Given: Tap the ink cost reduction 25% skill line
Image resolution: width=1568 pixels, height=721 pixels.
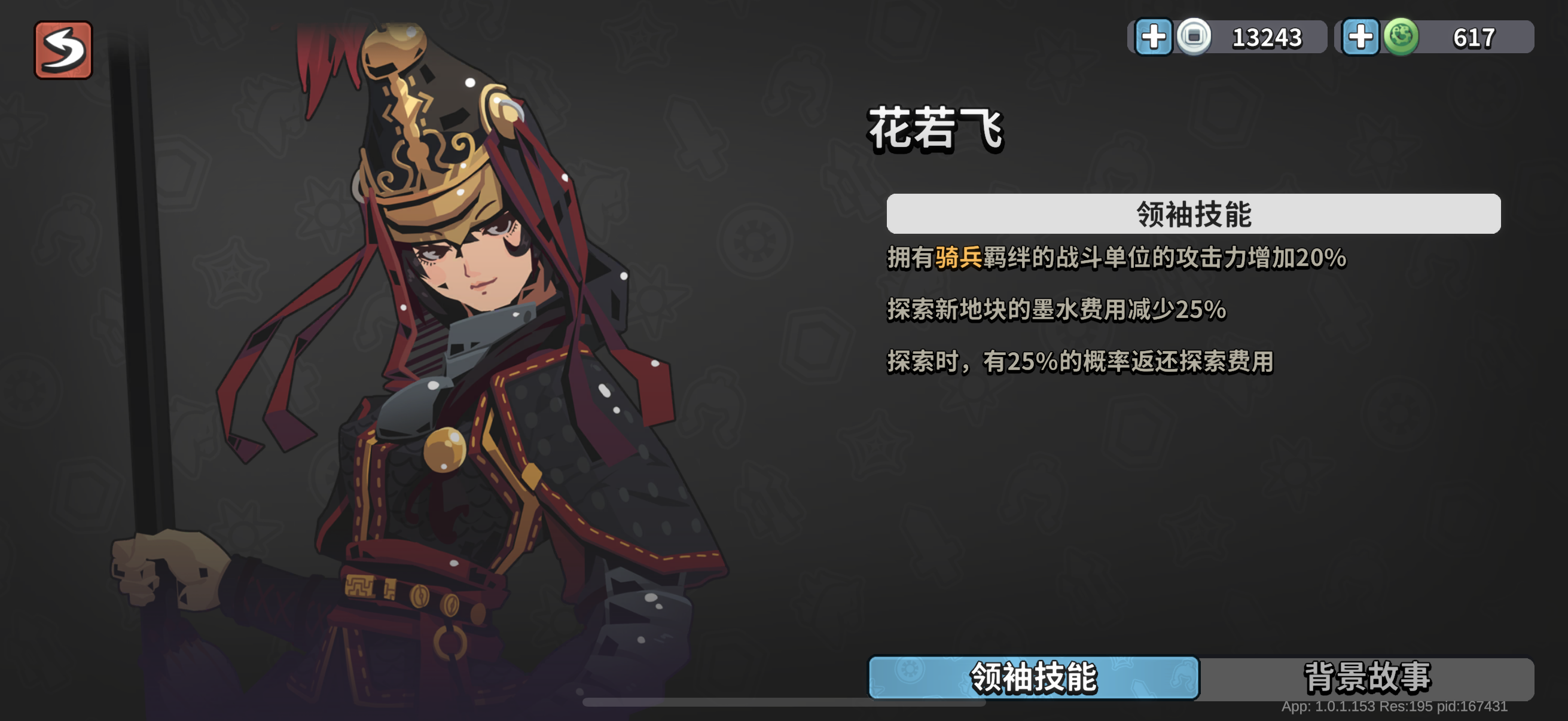Looking at the screenshot, I should pos(1056,310).
